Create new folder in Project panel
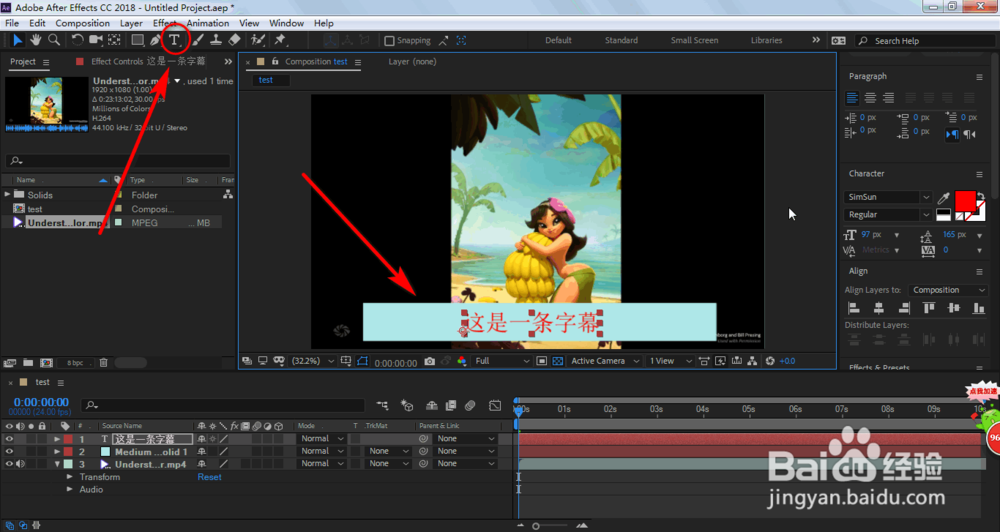 tap(28, 362)
